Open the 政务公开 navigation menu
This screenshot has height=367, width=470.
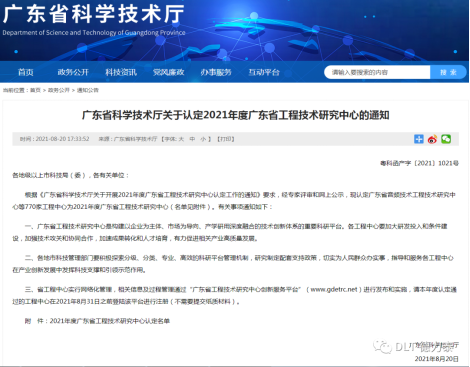tap(73, 72)
